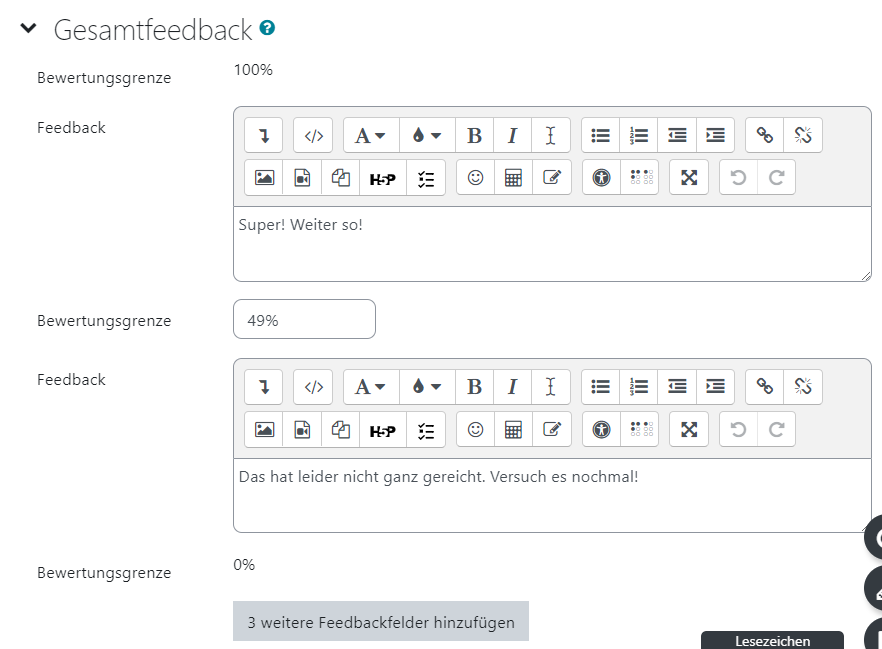
Task: Insert numbered list in second editor
Action: point(638,387)
